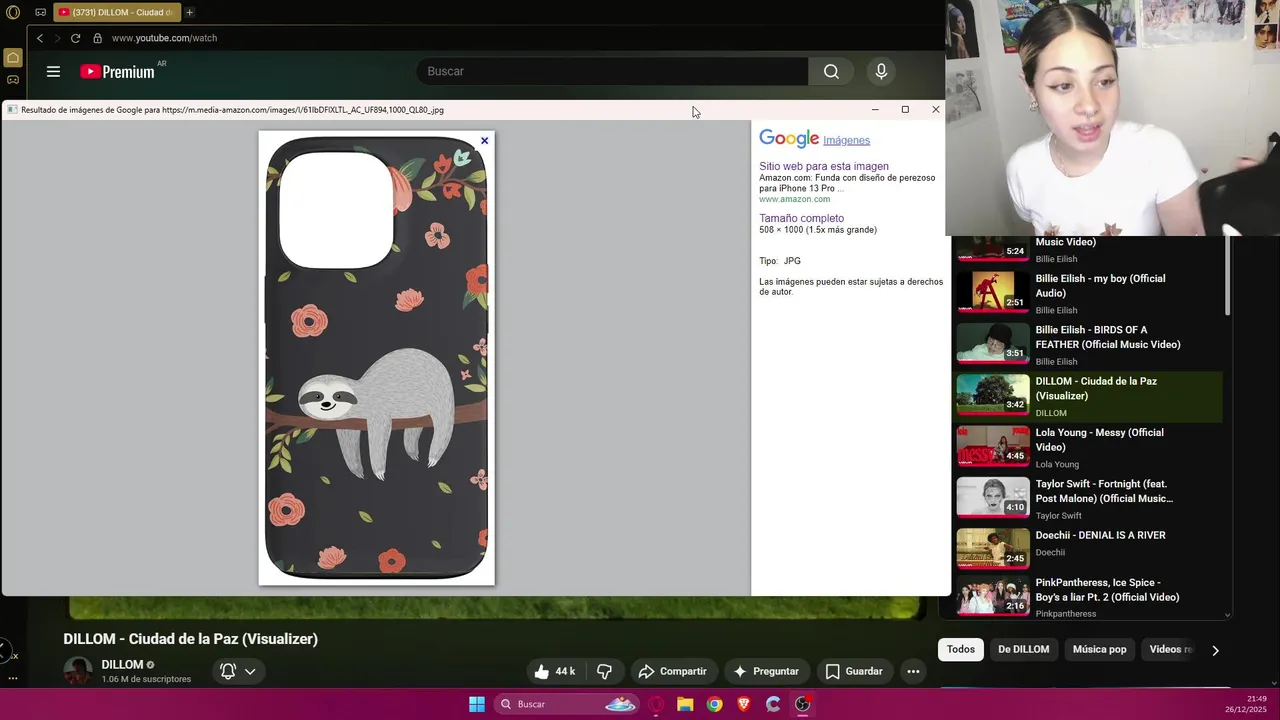Open the GX Corner gamepad icon beside tabs

(40, 12)
